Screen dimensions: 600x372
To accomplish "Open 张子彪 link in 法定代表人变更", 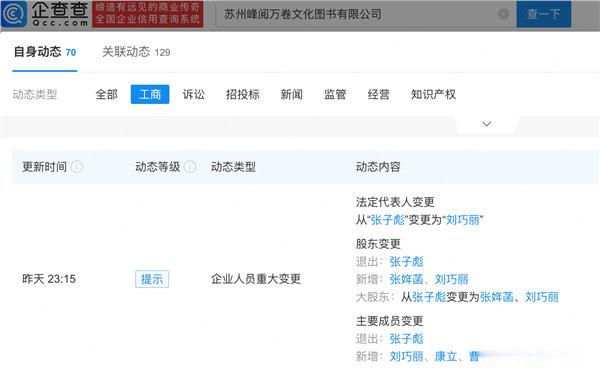I will coord(388,220).
